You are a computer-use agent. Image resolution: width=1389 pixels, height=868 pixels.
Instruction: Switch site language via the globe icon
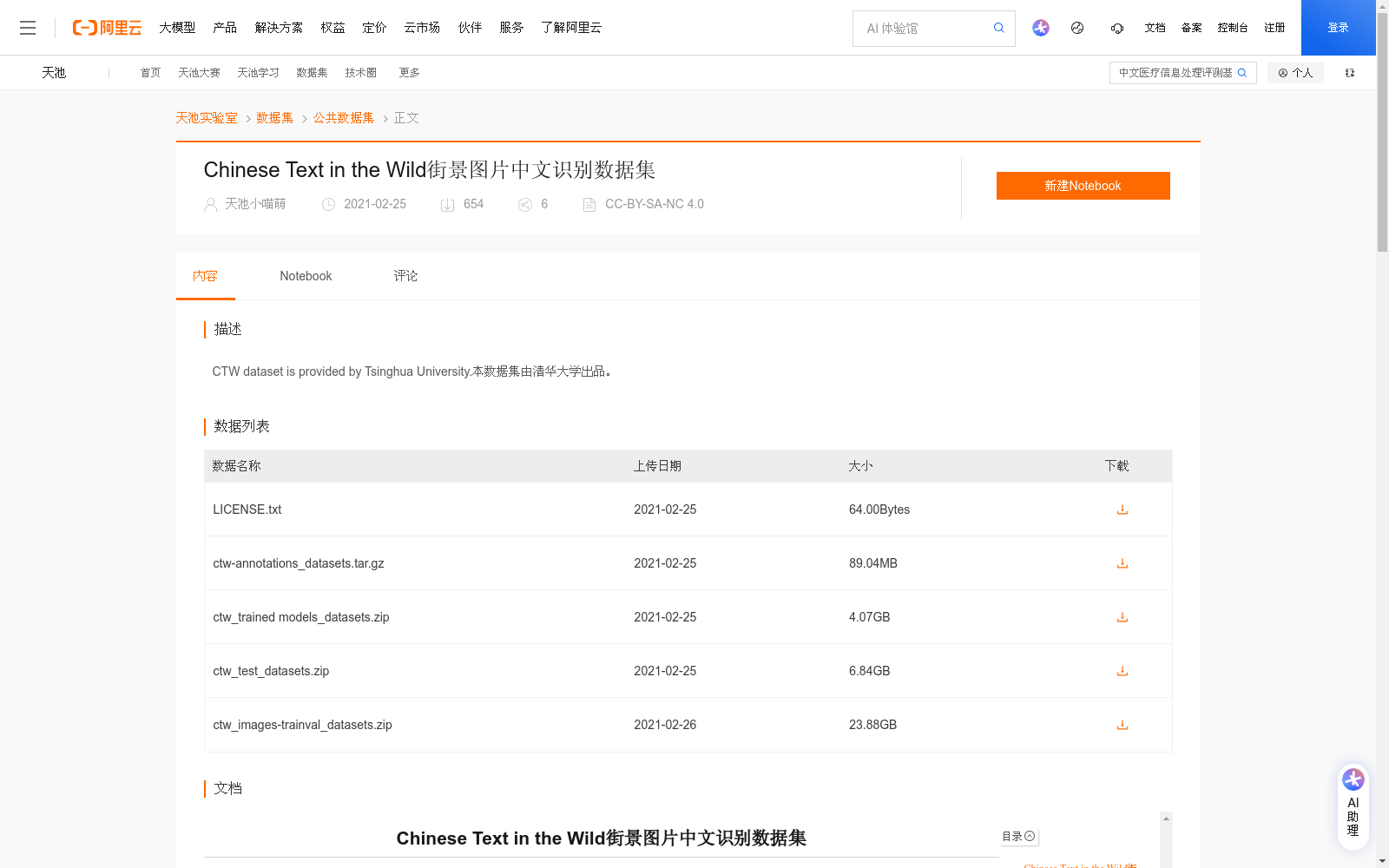1077,28
